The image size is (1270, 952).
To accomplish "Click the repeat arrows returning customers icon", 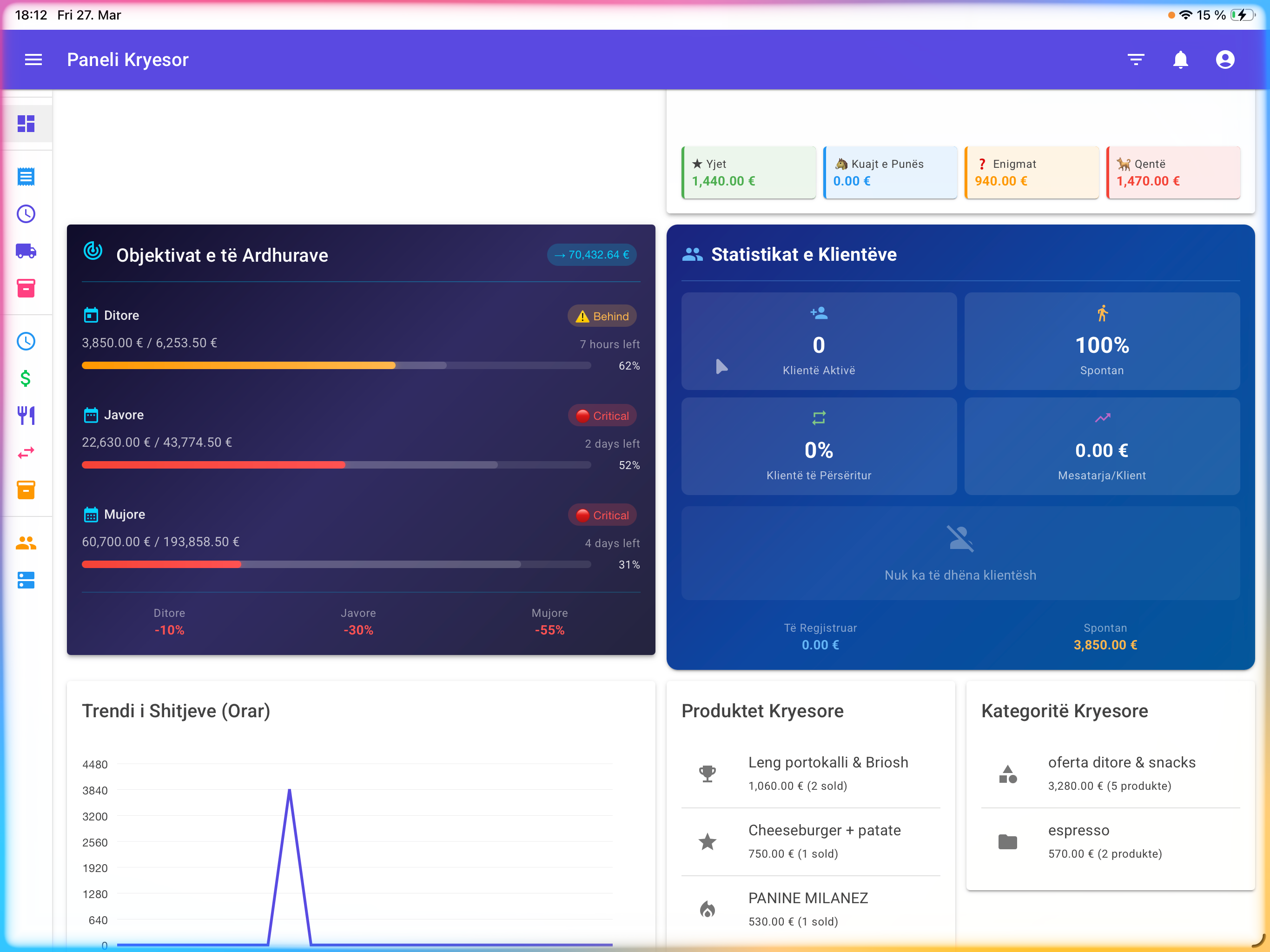I will point(819,418).
